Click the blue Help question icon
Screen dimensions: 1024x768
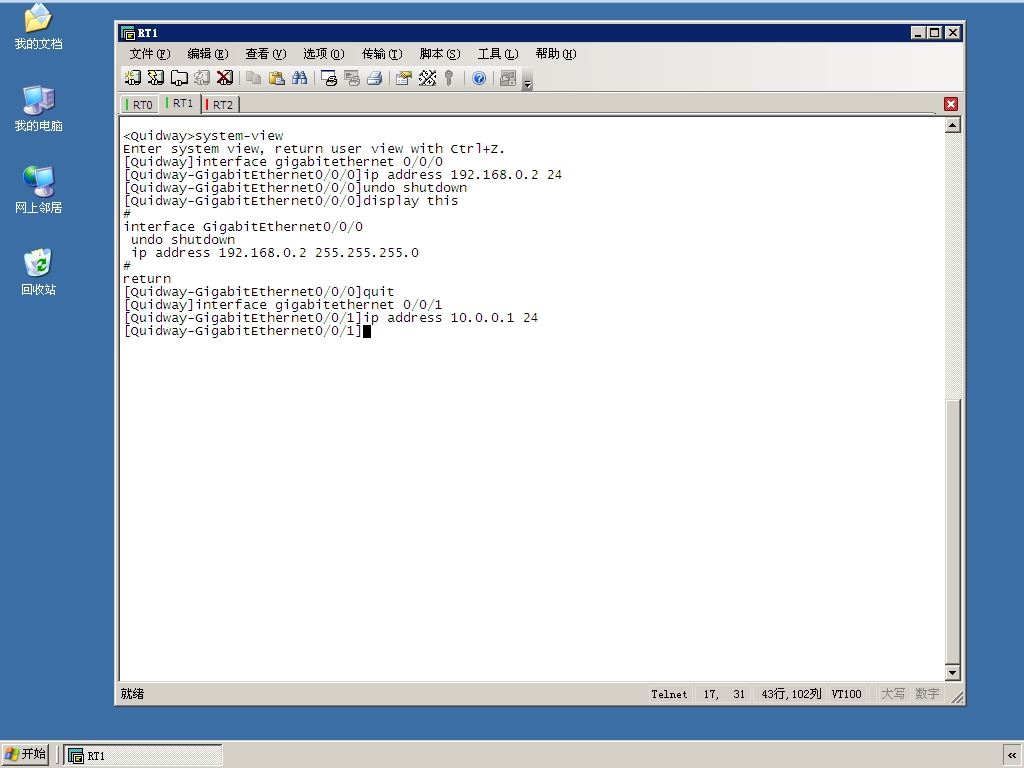[479, 78]
